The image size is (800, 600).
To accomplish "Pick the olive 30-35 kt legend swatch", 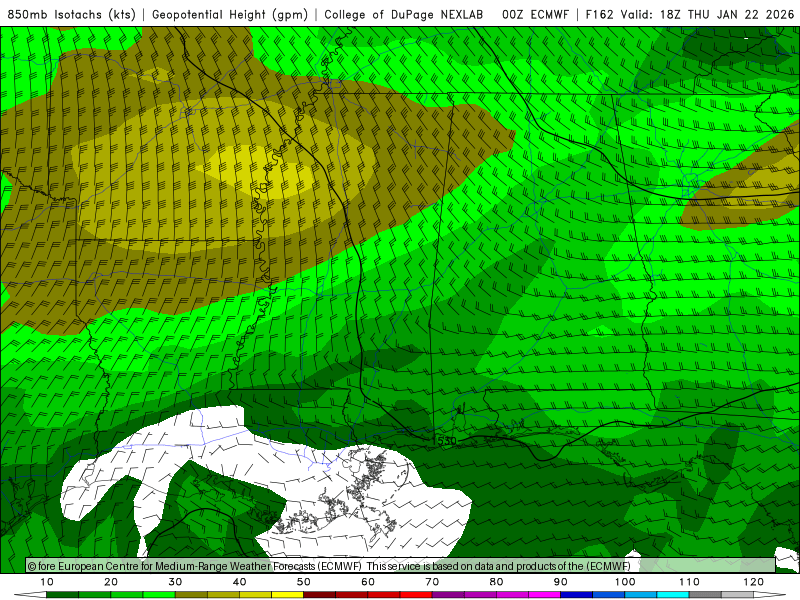I will click(191, 595).
